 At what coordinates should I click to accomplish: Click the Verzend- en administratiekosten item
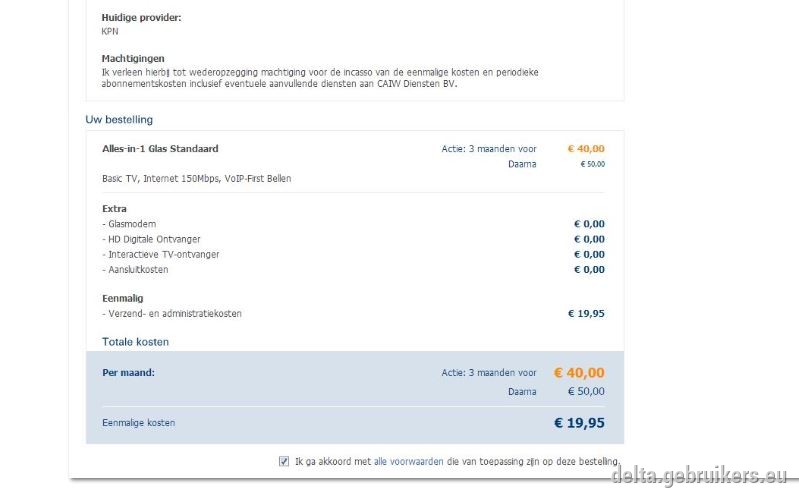pos(172,314)
